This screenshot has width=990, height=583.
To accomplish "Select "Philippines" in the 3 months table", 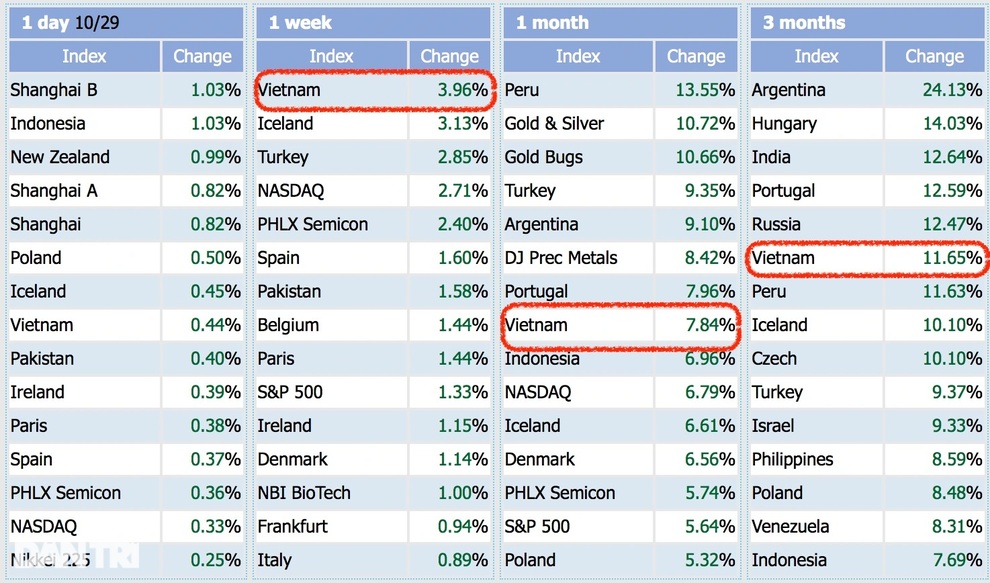I will (792, 459).
